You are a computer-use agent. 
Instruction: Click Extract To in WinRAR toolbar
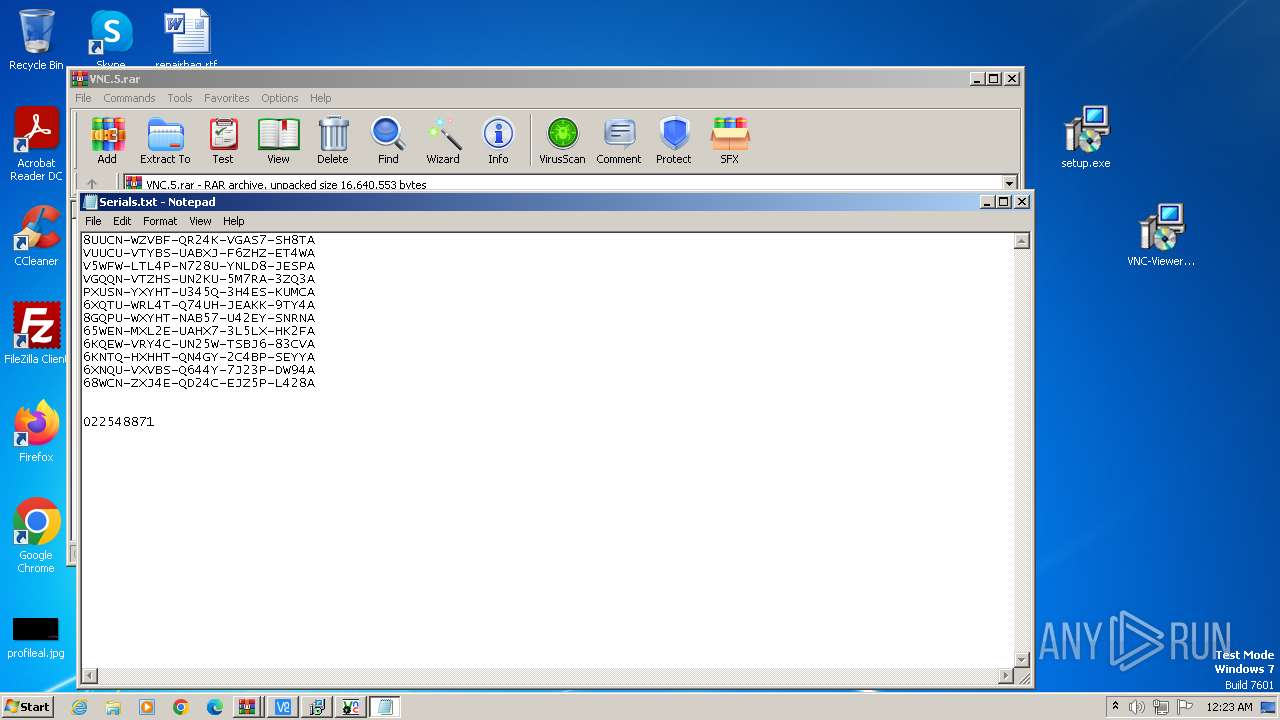tap(165, 140)
